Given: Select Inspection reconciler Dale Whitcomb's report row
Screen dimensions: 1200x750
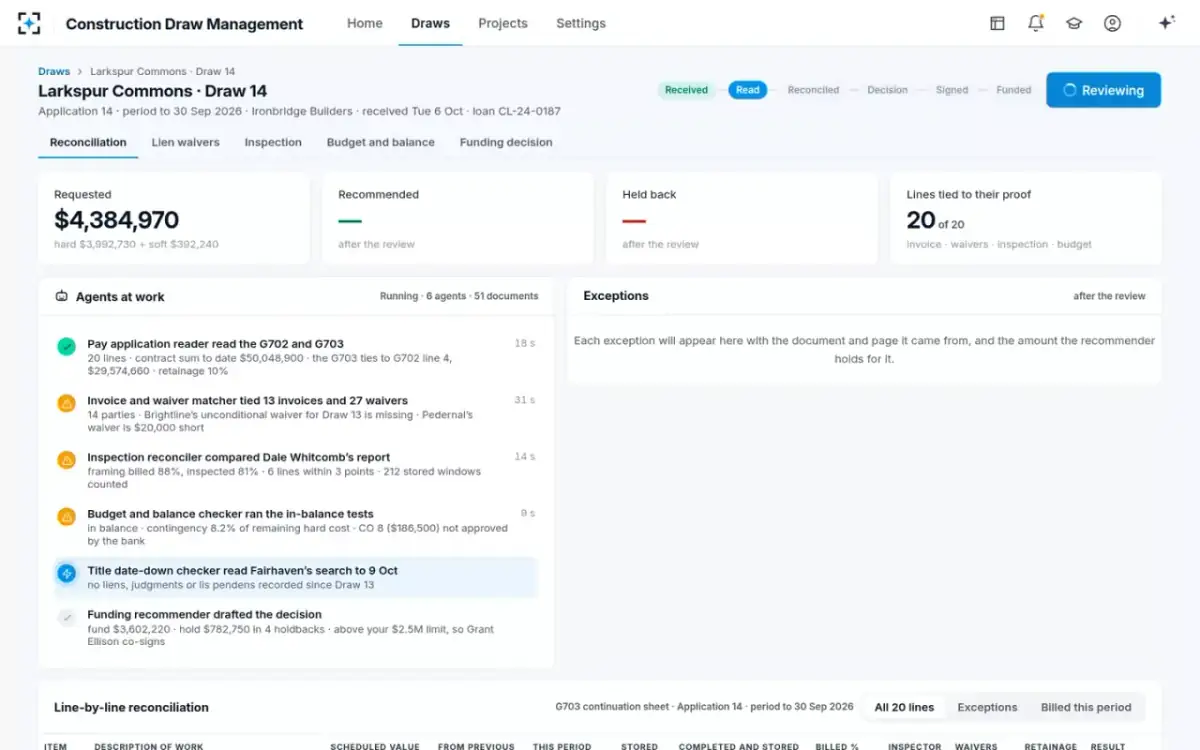Looking at the screenshot, I should coord(296,471).
